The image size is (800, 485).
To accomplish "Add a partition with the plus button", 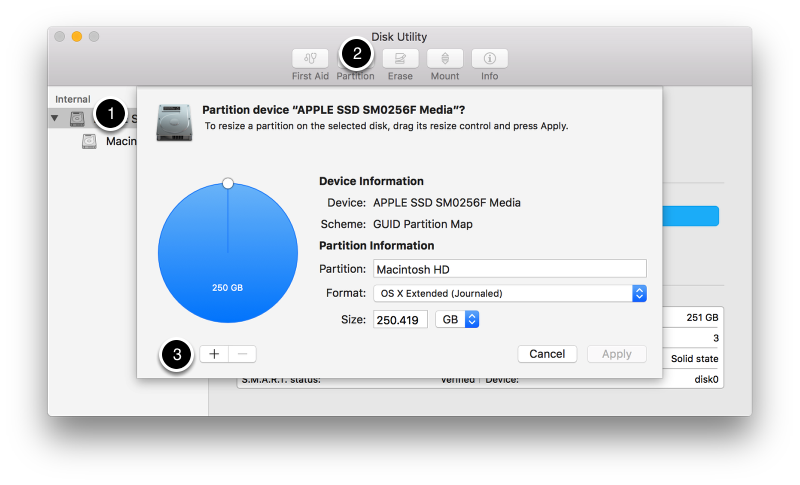I will tap(214, 354).
